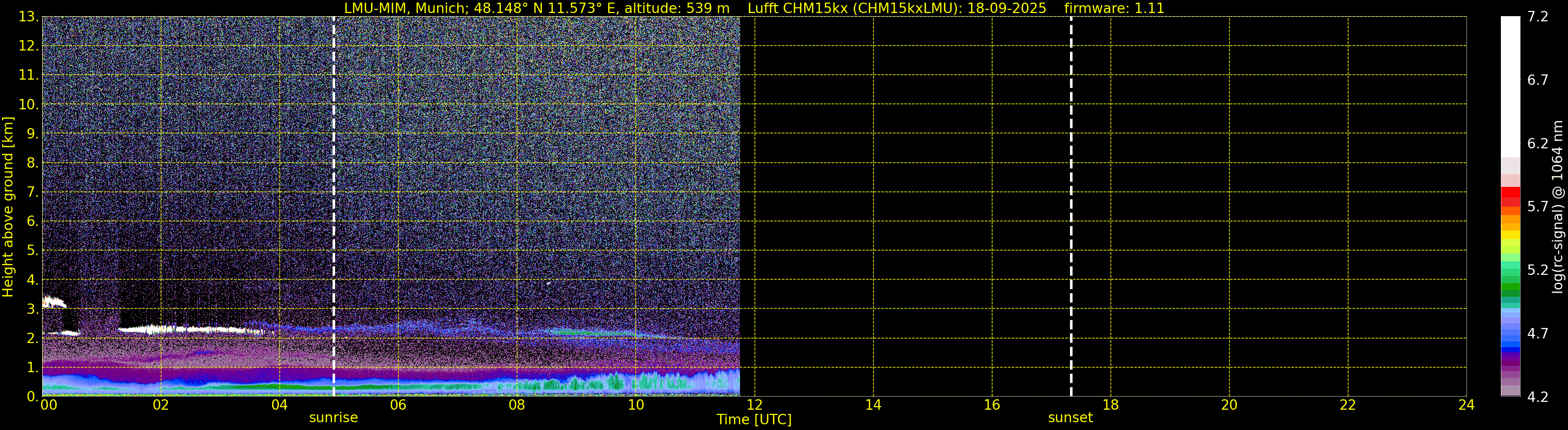Click the colorbar label 'log(rc-signal) @ 1064 nm'
1568x430 pixels.
[1558, 207]
